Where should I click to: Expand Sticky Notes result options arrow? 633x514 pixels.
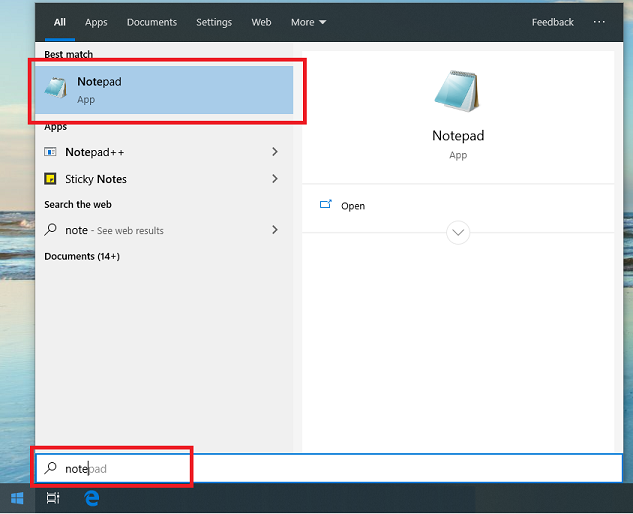[x=275, y=179]
